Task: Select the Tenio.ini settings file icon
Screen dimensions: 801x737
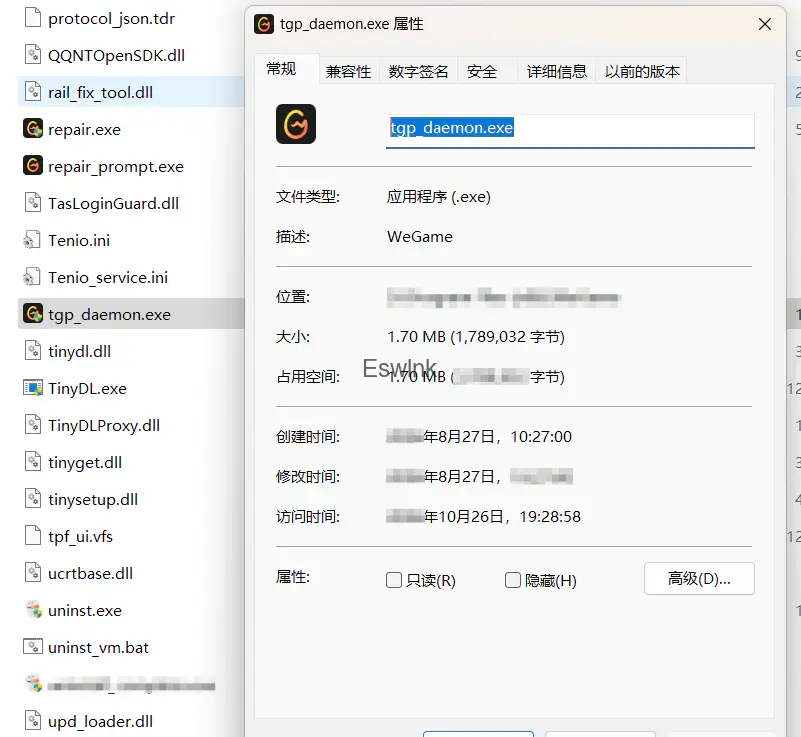Action: pyautogui.click(x=32, y=240)
